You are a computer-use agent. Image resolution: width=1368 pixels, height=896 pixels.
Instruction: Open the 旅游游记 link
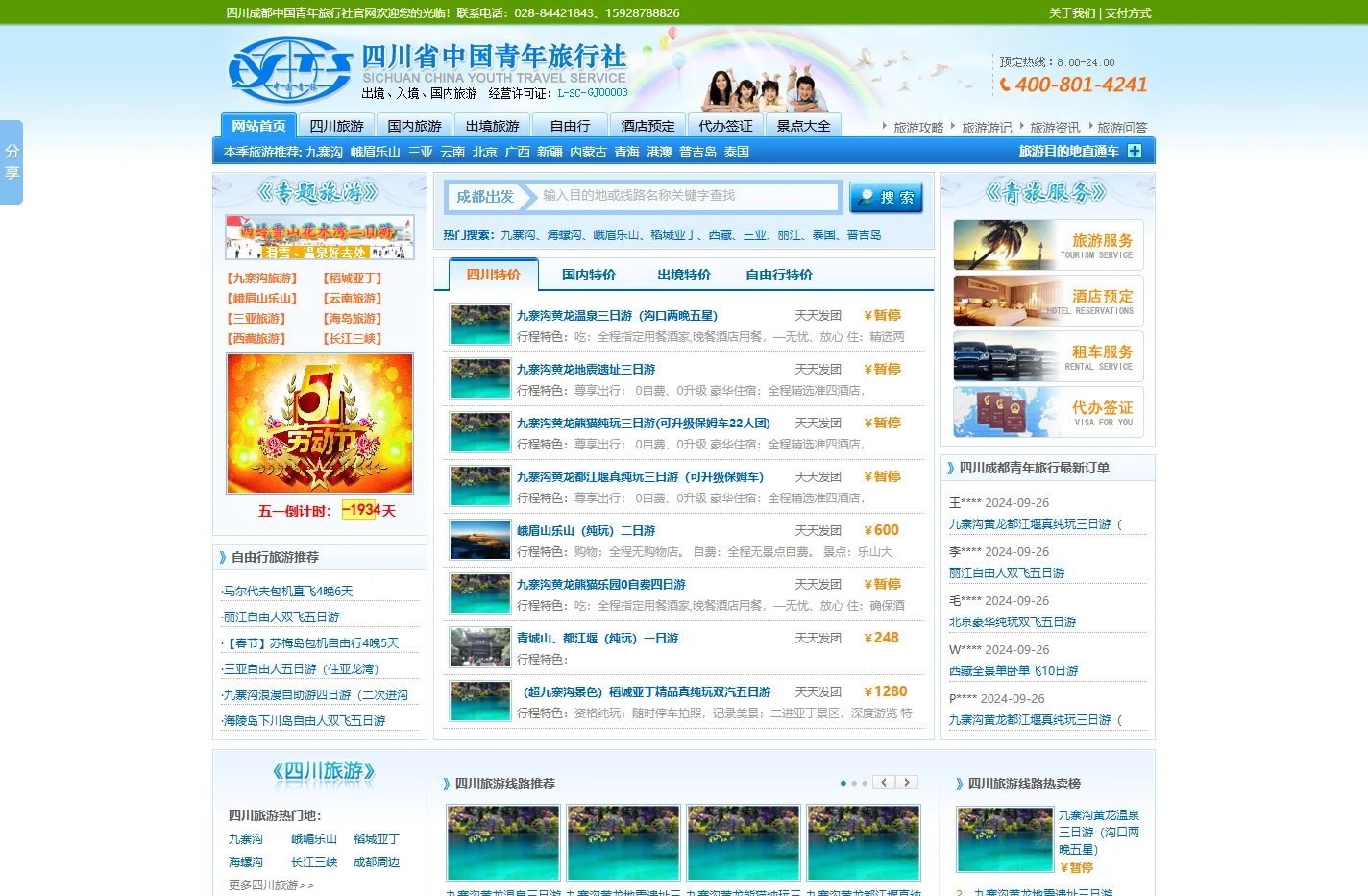tap(987, 128)
